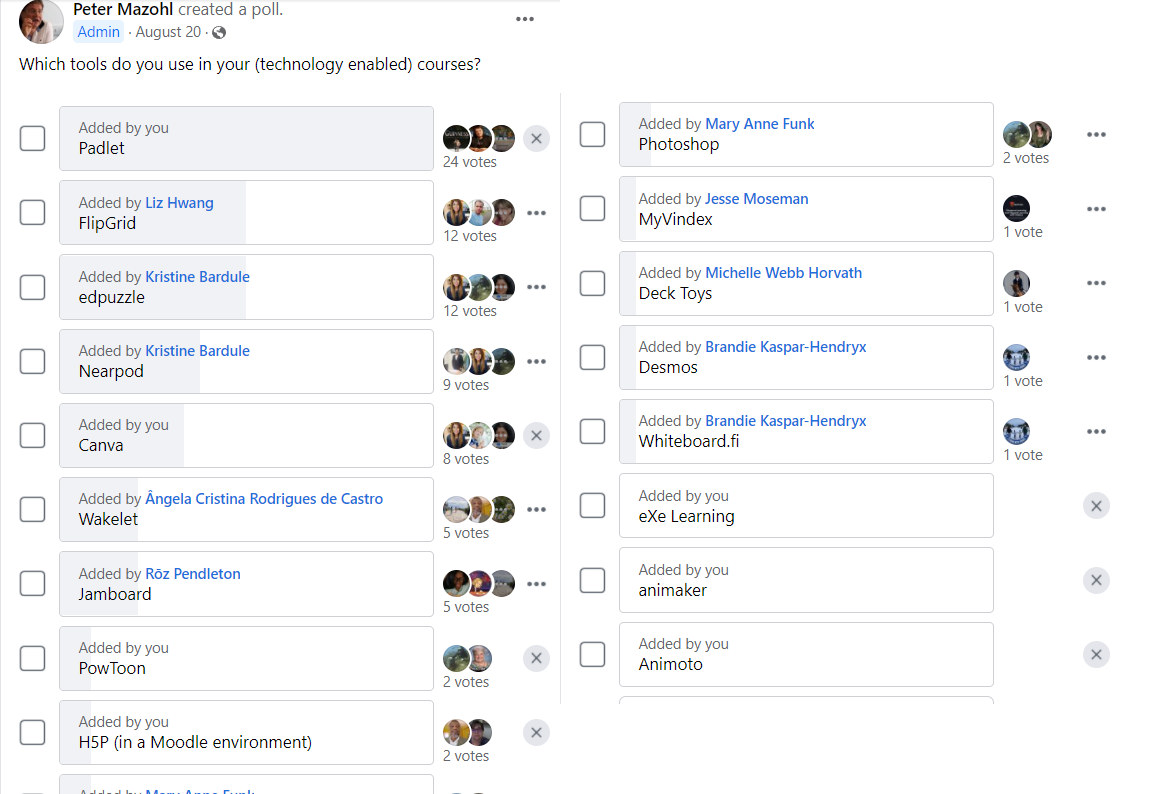Click the August 20 post date
Image resolution: width=1151 pixels, height=794 pixels.
click(168, 32)
